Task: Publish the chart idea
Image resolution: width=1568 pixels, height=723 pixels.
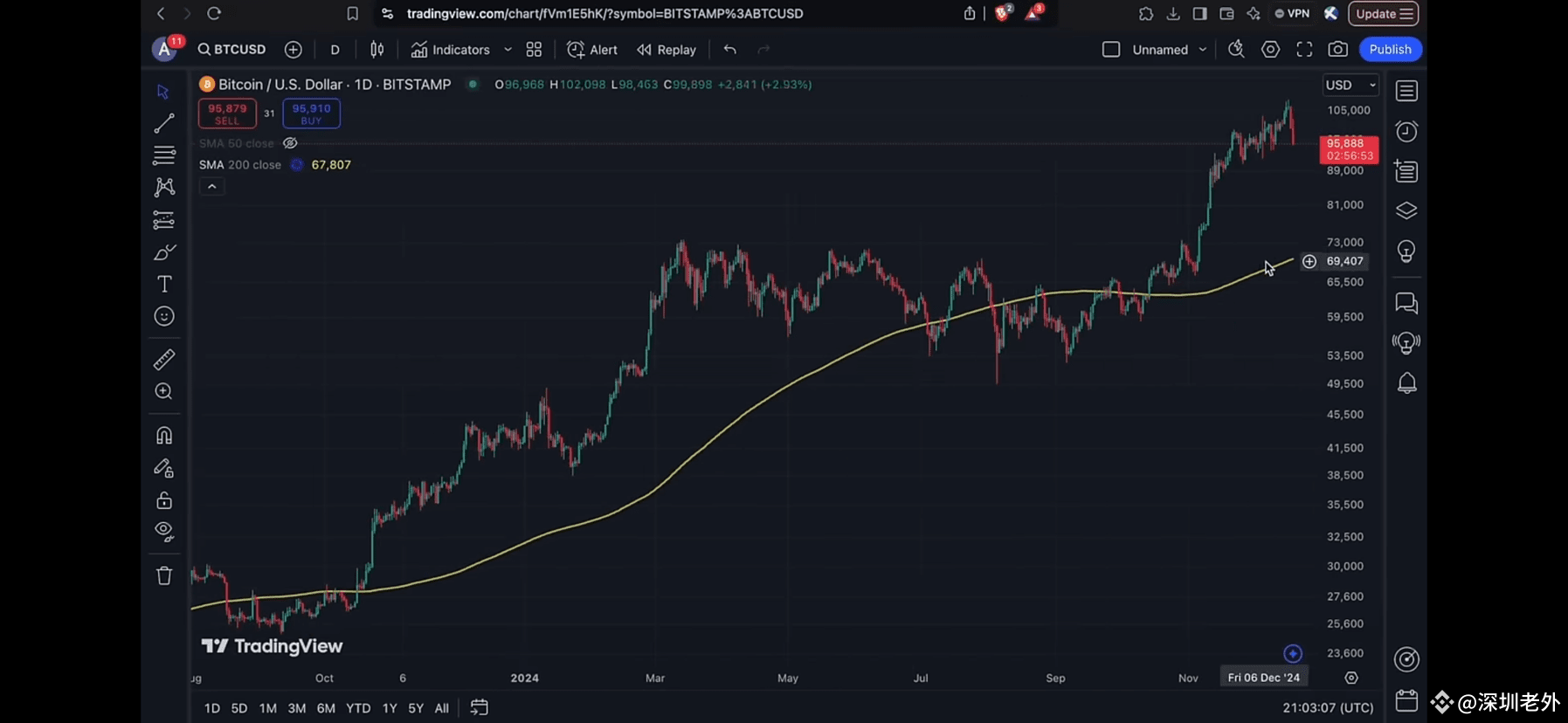Action: (x=1390, y=50)
